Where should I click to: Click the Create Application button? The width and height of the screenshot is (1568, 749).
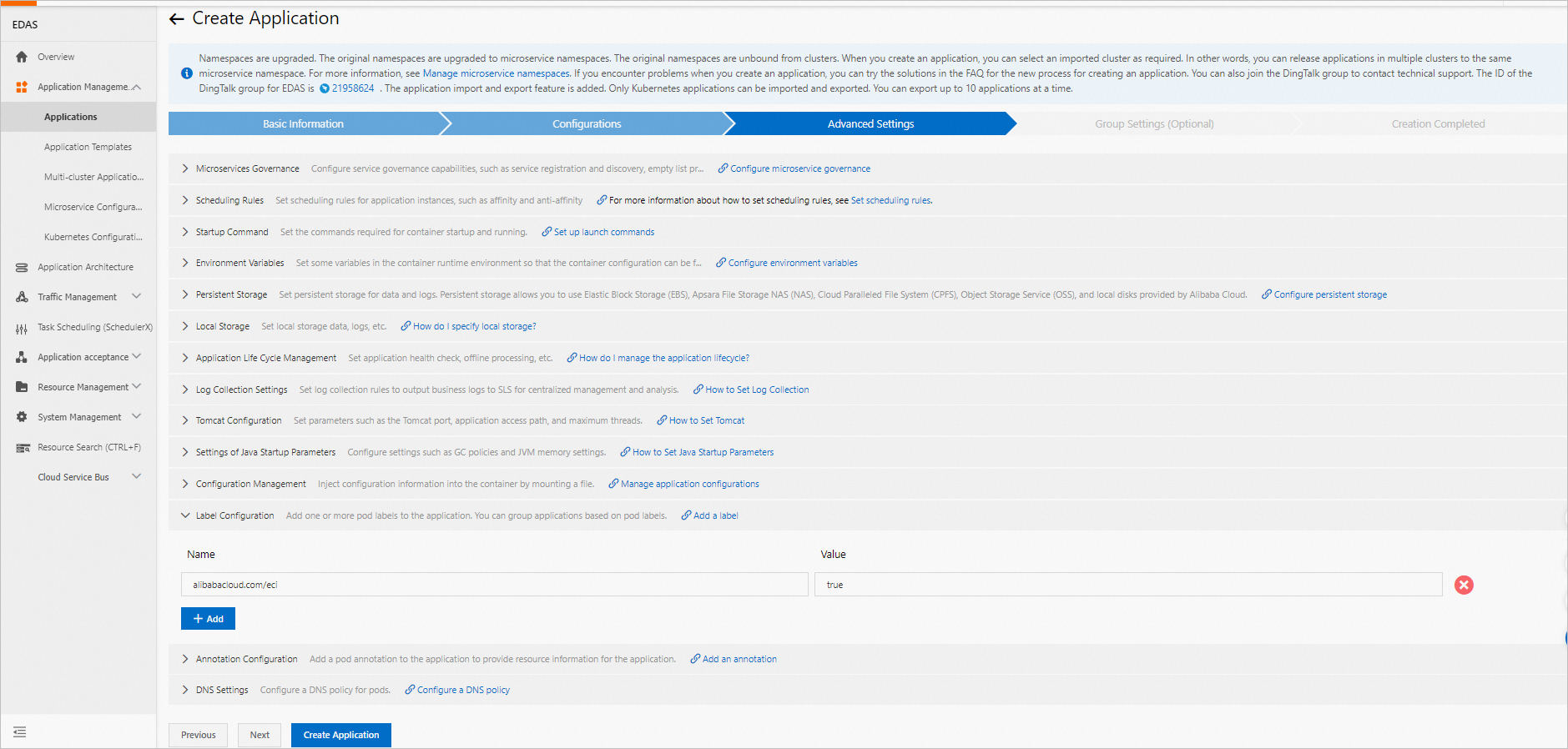tap(341, 735)
